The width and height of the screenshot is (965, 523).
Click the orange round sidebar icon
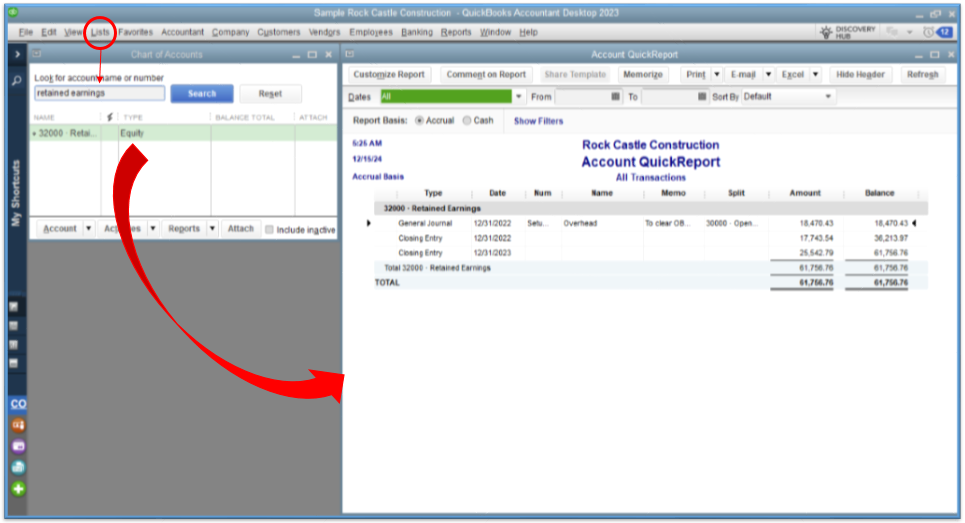click(18, 425)
